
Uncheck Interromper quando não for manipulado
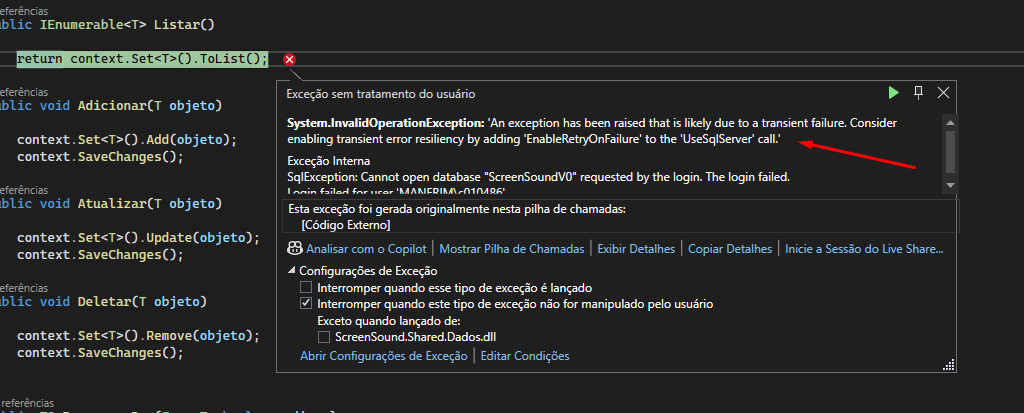[306, 304]
